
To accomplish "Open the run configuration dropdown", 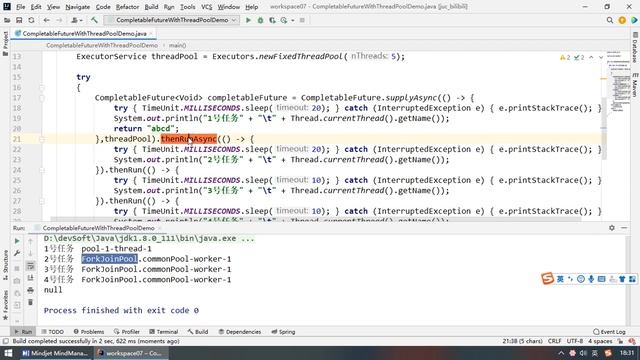I will point(171,20).
